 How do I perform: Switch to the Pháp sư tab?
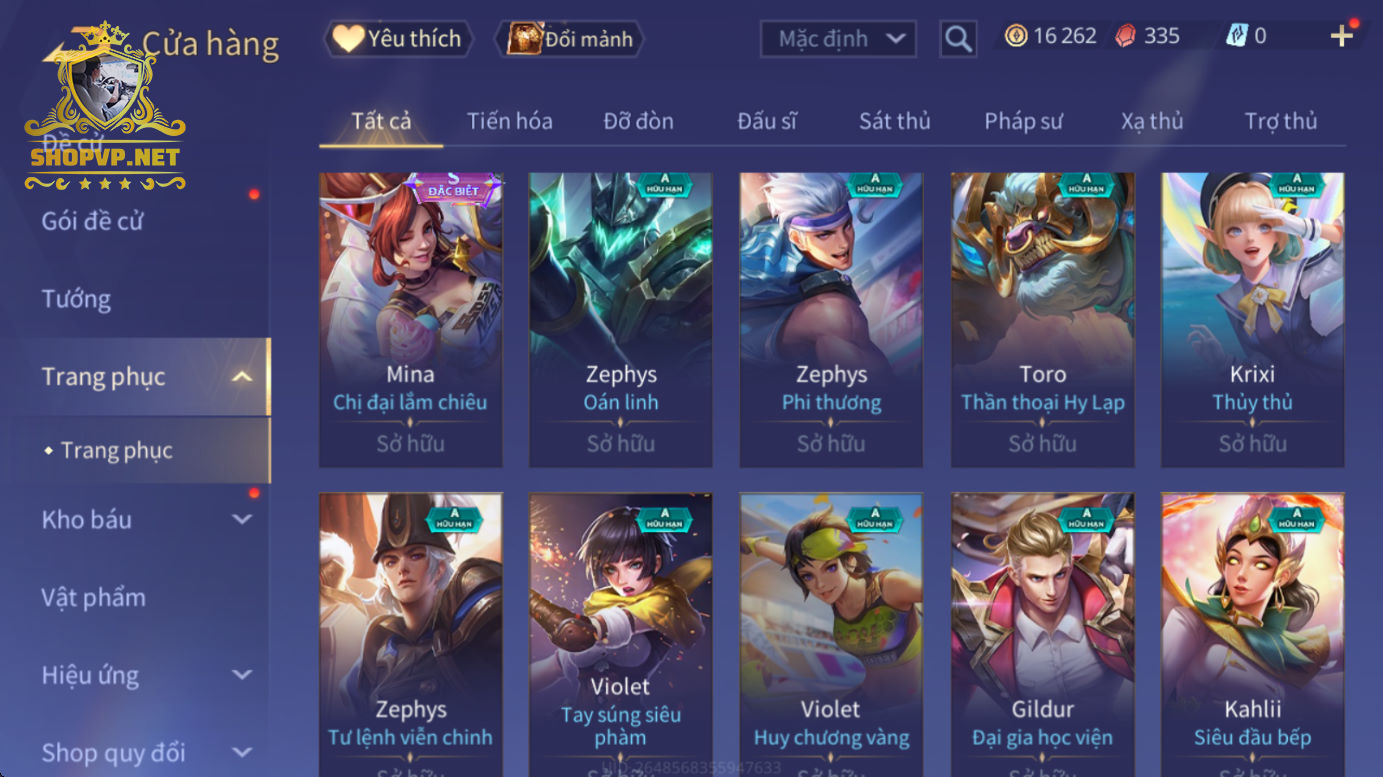(x=1023, y=121)
